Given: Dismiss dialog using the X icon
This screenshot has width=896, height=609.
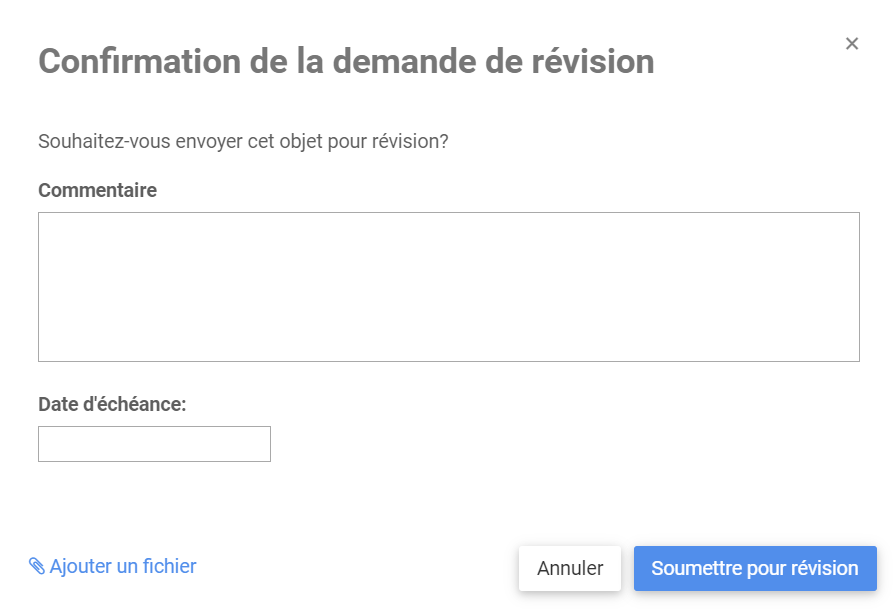Looking at the screenshot, I should [852, 44].
